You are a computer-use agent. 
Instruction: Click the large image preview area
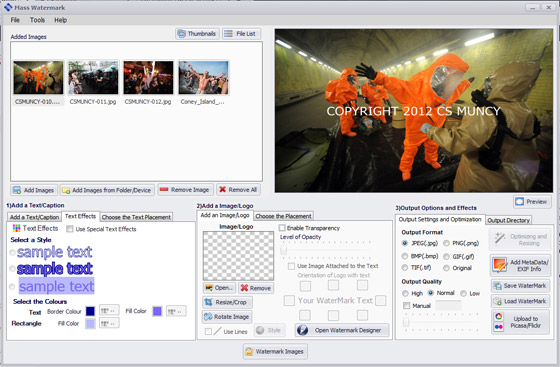tap(414, 111)
